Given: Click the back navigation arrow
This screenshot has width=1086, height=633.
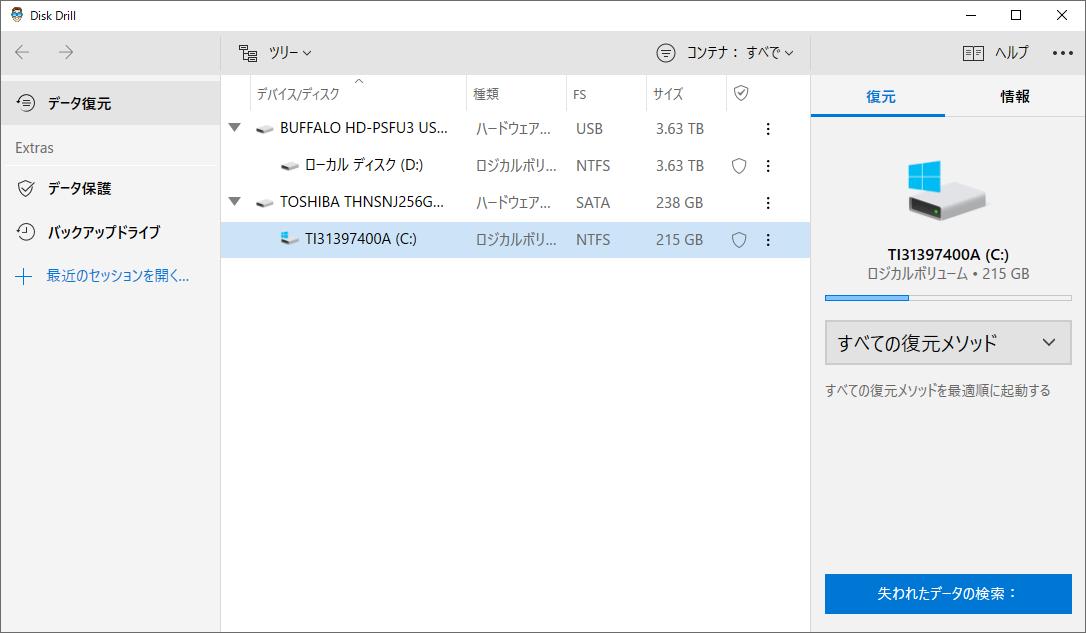Looking at the screenshot, I should [x=22, y=53].
